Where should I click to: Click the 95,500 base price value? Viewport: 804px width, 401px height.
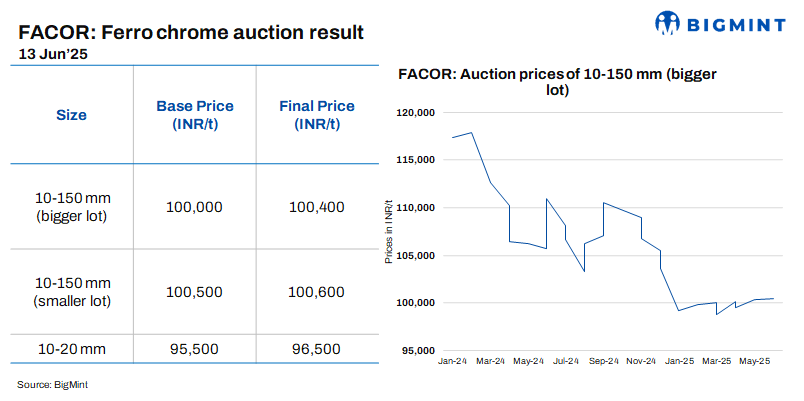[196, 349]
